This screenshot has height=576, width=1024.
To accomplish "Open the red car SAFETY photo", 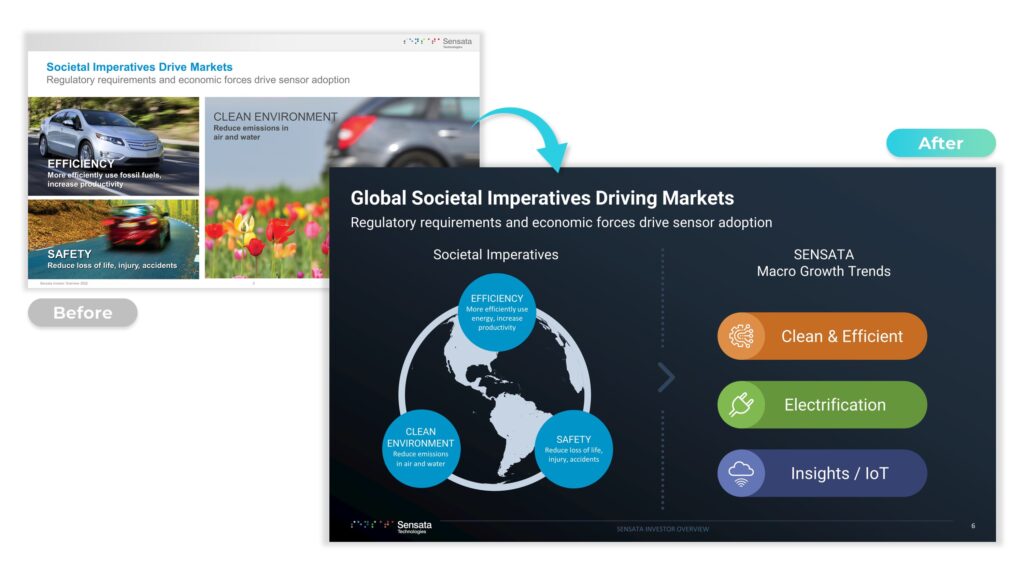I will 113,239.
